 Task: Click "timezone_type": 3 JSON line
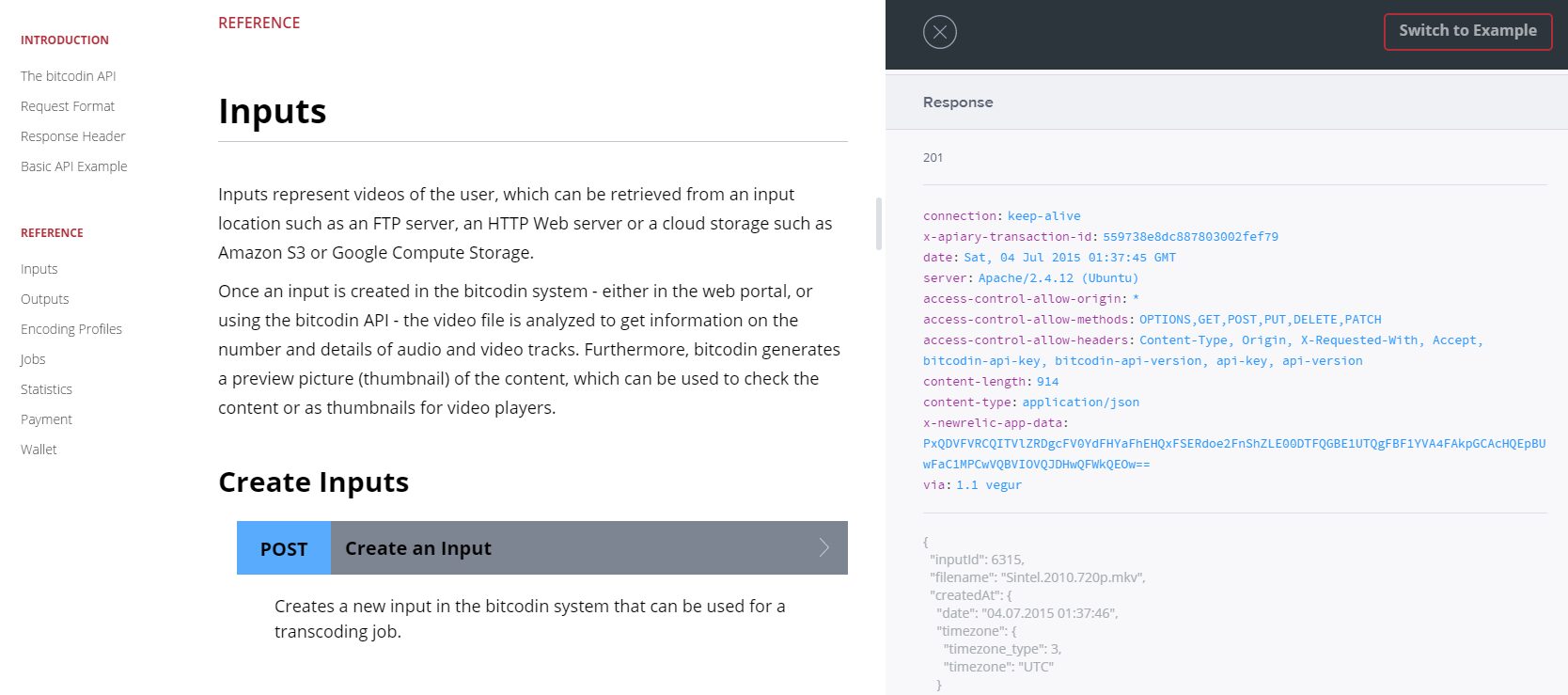point(1002,649)
